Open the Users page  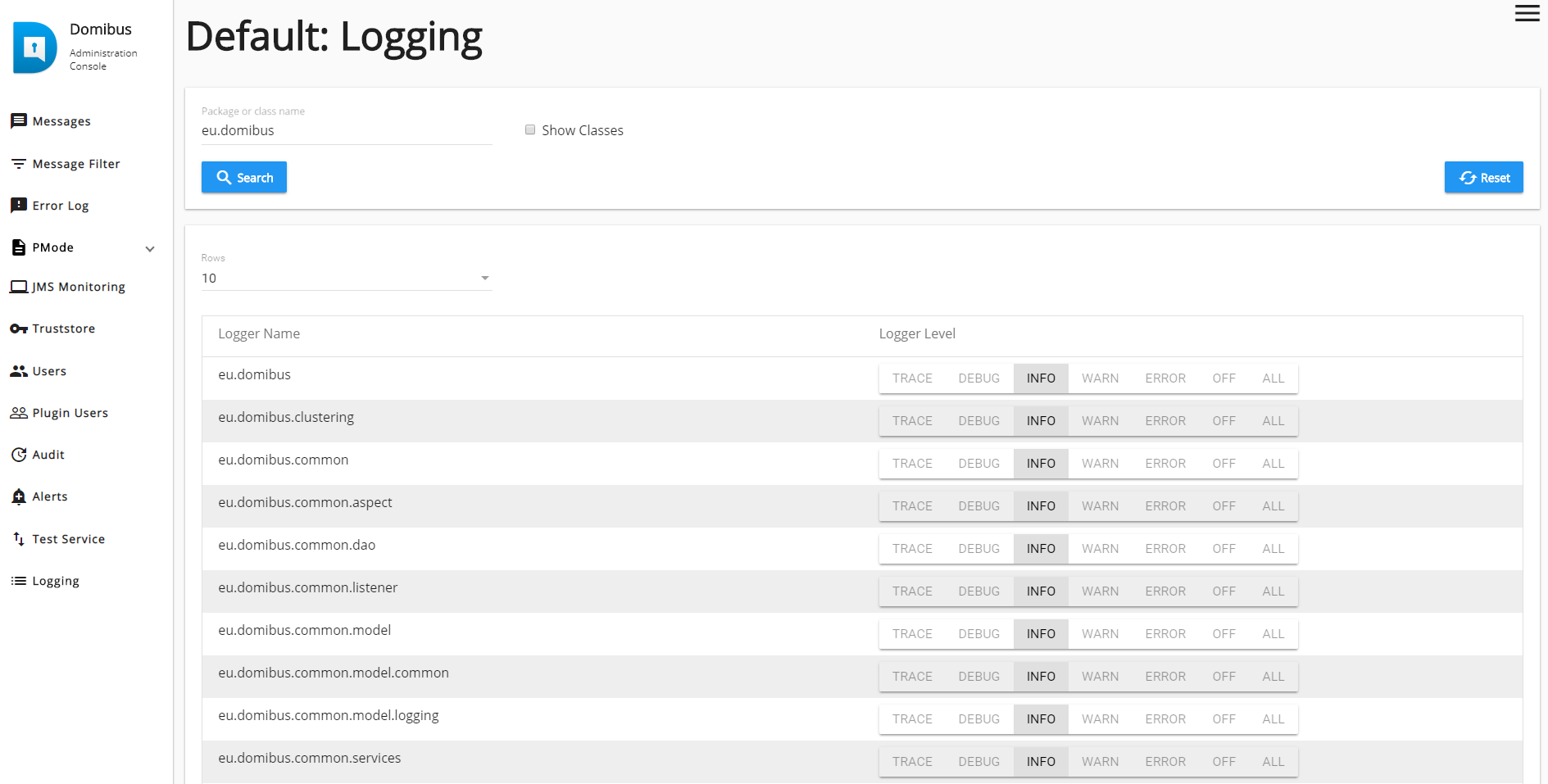(49, 371)
